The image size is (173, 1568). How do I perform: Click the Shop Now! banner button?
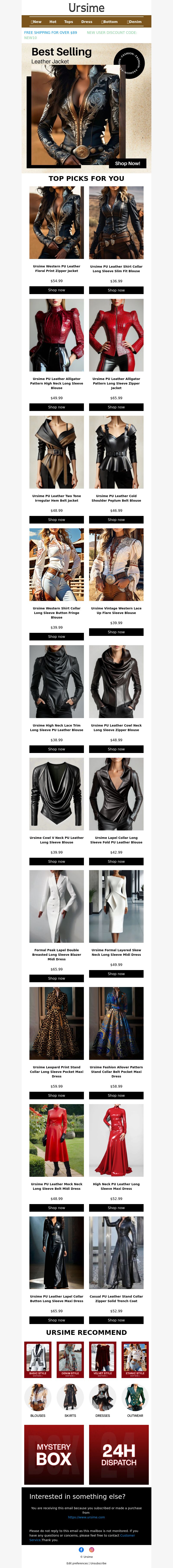[127, 163]
